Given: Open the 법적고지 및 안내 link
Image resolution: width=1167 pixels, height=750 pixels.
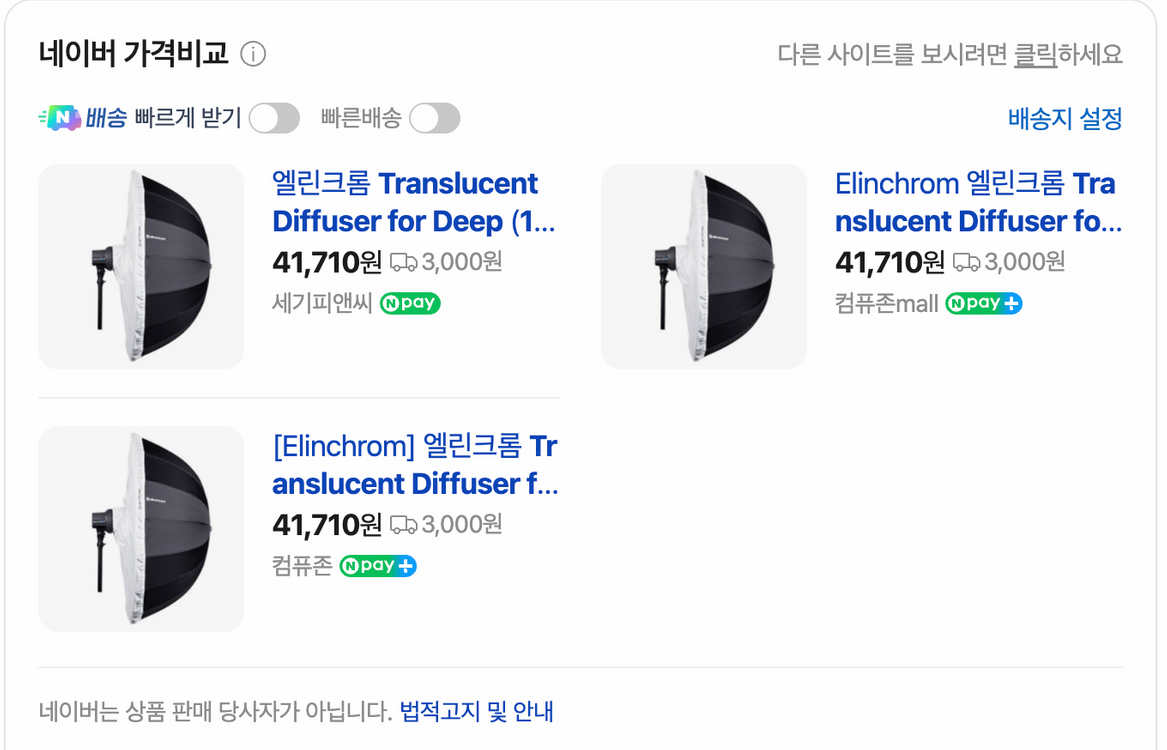Looking at the screenshot, I should point(480,712).
